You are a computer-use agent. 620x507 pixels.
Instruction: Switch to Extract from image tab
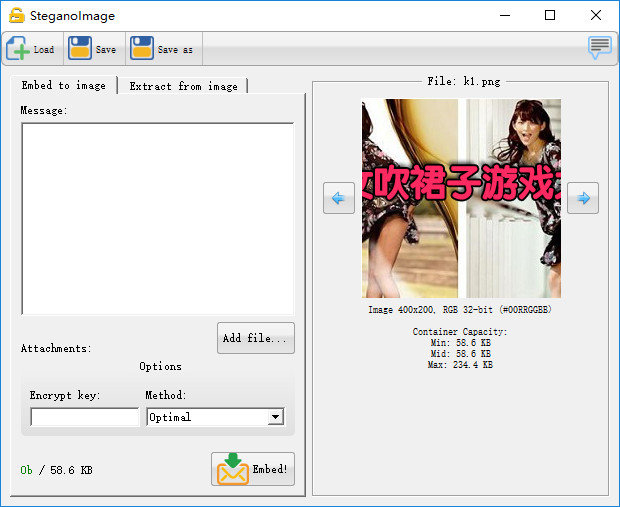click(183, 86)
